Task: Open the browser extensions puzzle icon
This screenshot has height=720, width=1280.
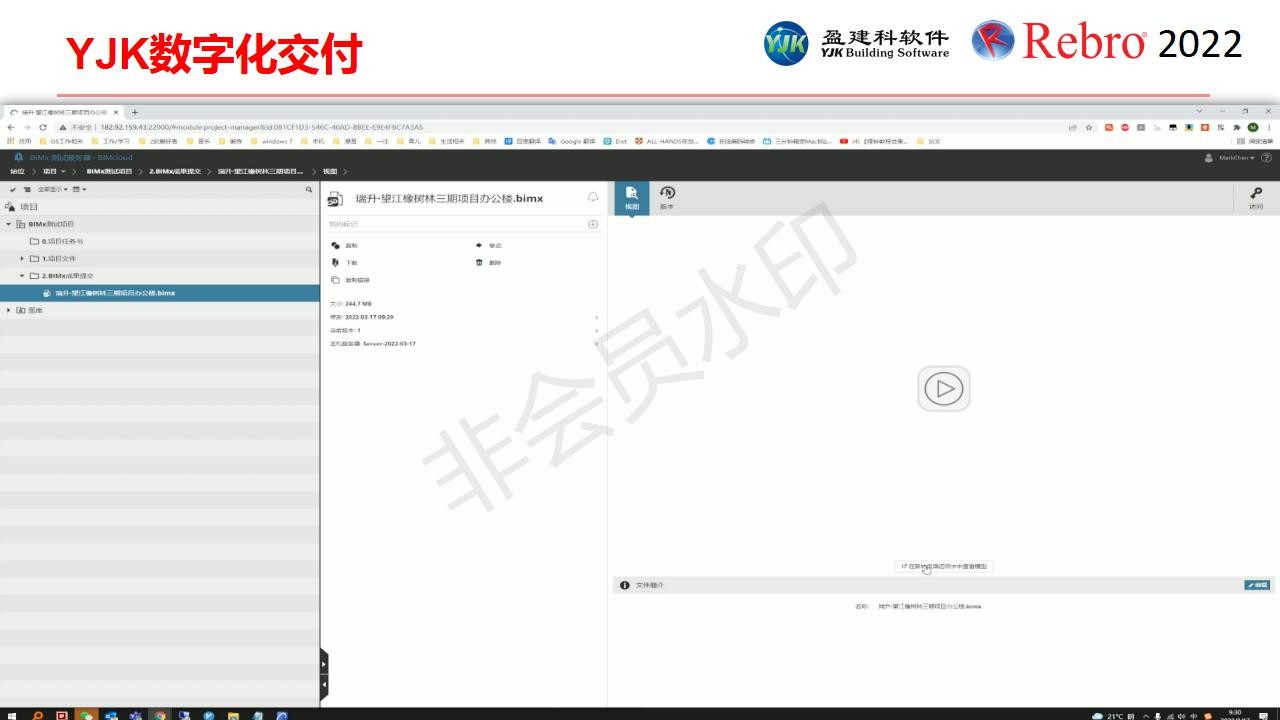Action: pos(1237,127)
